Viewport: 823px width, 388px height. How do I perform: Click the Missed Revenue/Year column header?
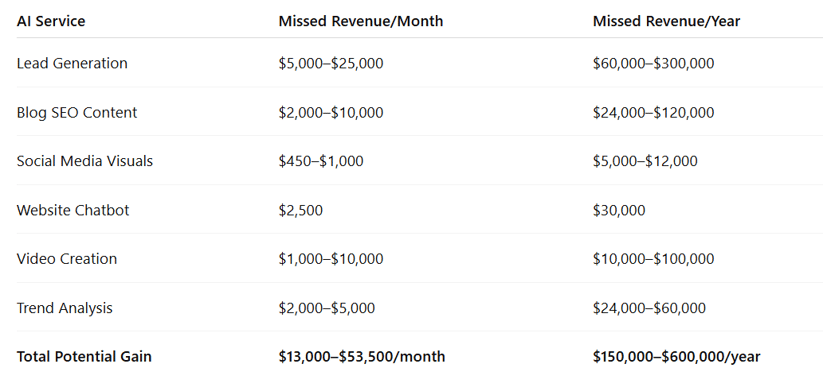pos(667,22)
